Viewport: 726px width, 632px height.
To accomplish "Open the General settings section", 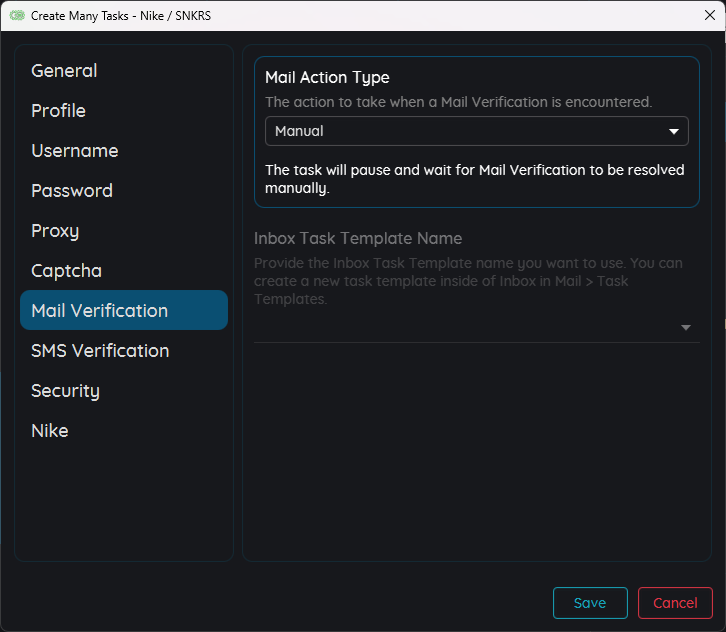I will click(64, 71).
